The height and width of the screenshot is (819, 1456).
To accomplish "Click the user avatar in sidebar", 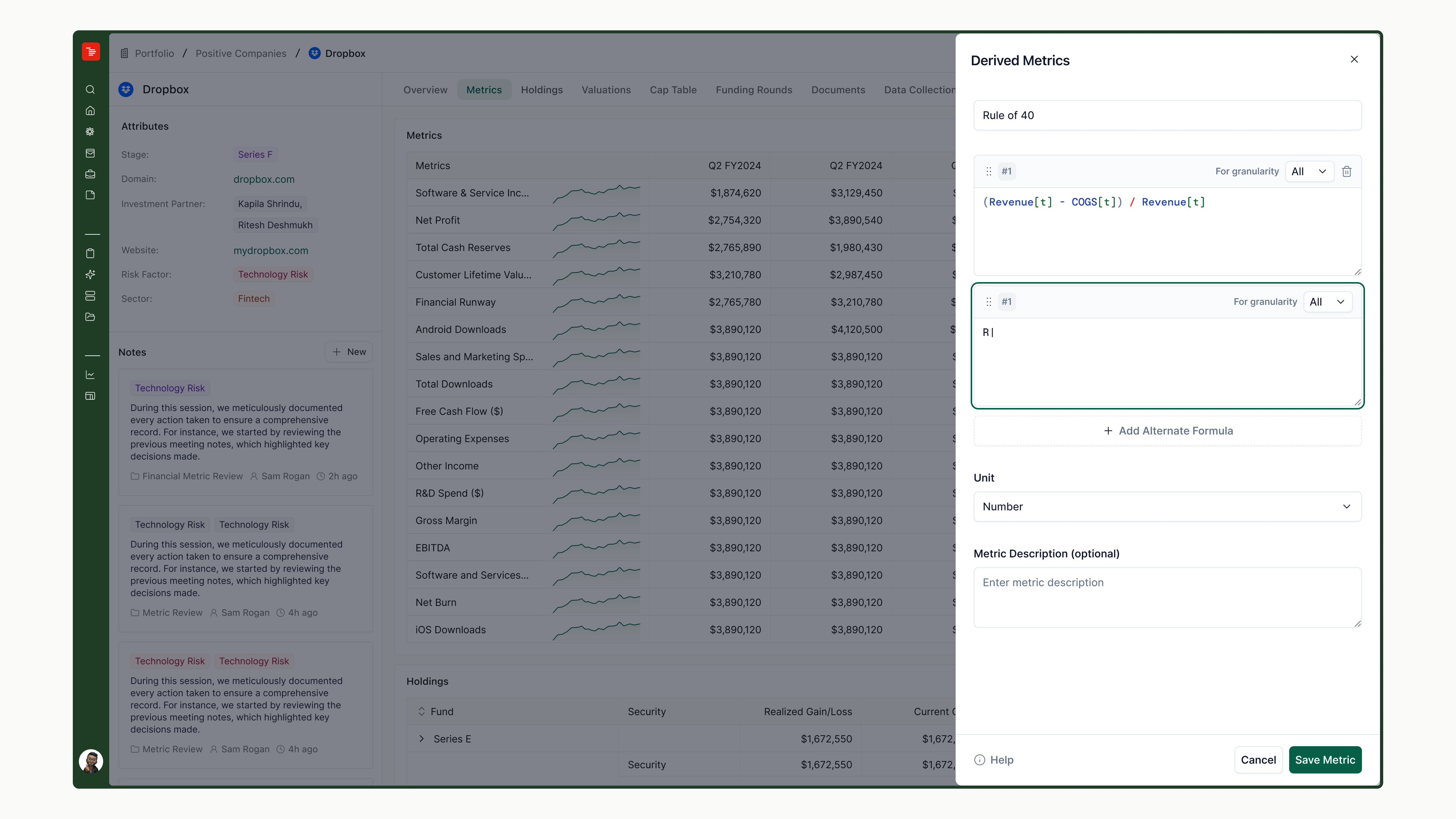I will click(91, 761).
